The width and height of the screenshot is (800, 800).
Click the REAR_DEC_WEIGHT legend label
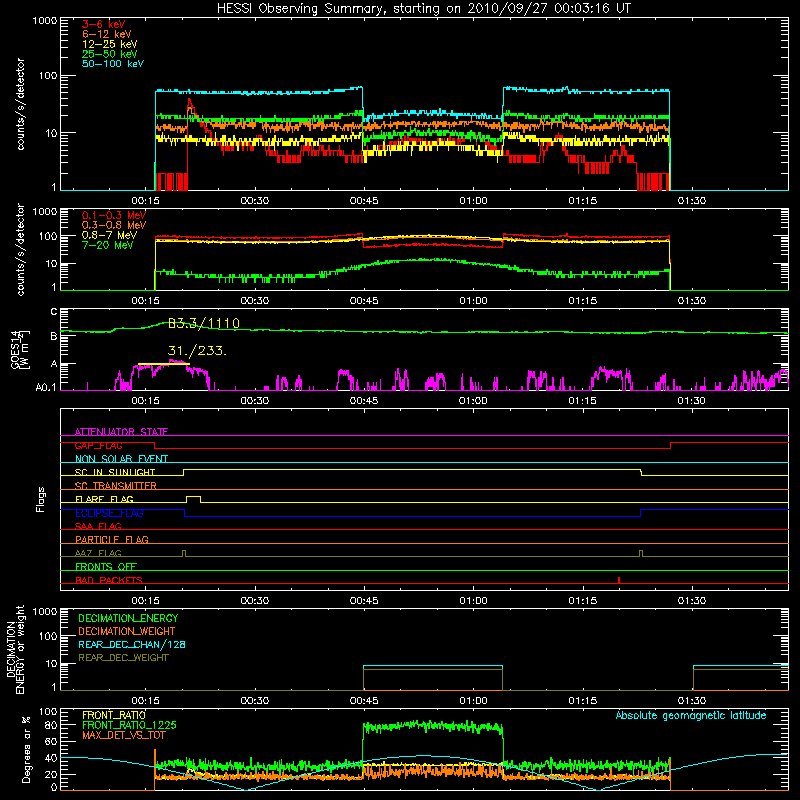point(123,658)
